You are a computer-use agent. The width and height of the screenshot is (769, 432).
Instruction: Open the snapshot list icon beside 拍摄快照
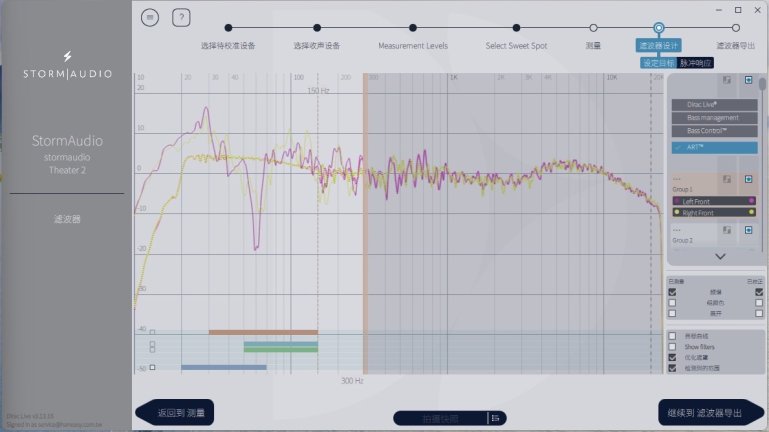(496, 418)
